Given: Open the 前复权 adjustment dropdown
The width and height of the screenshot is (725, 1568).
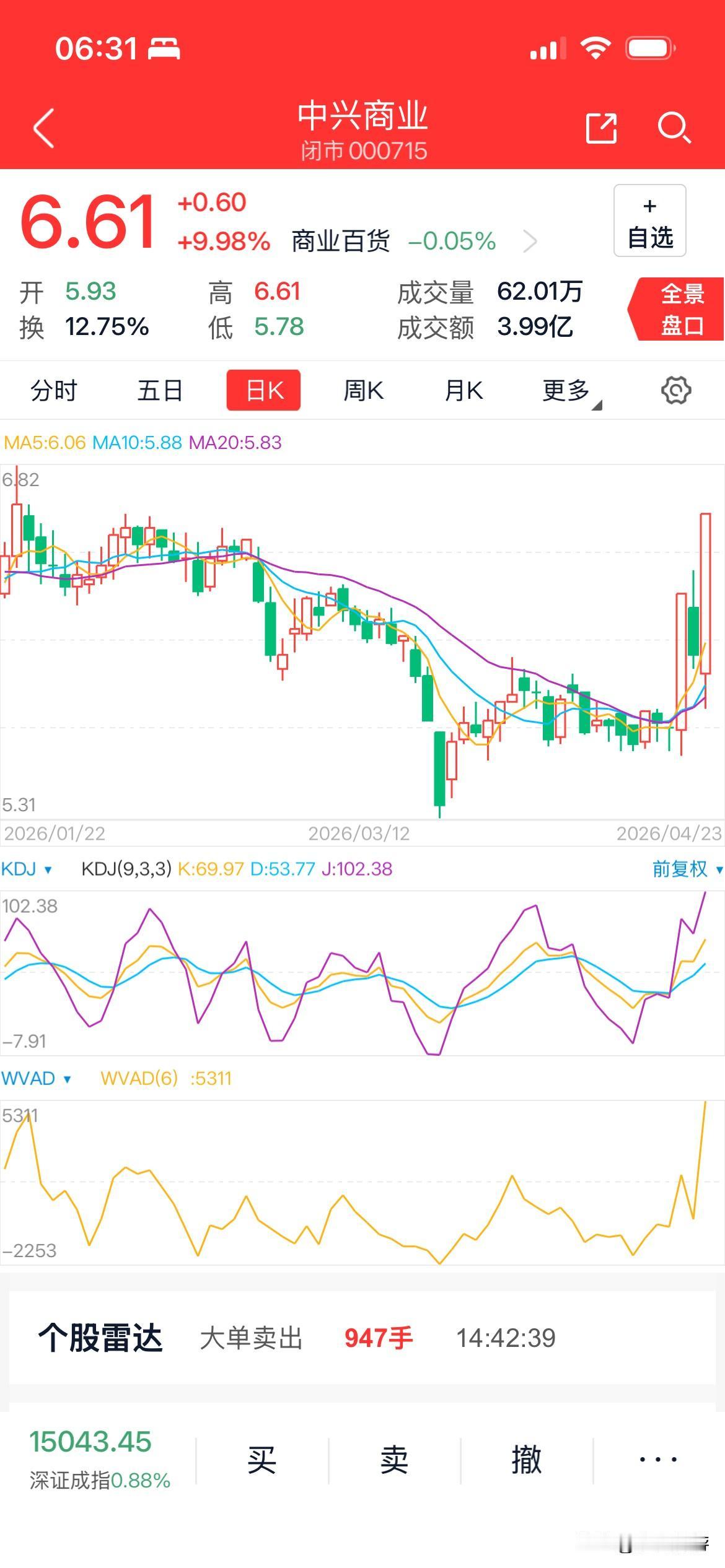Looking at the screenshot, I should tap(687, 869).
